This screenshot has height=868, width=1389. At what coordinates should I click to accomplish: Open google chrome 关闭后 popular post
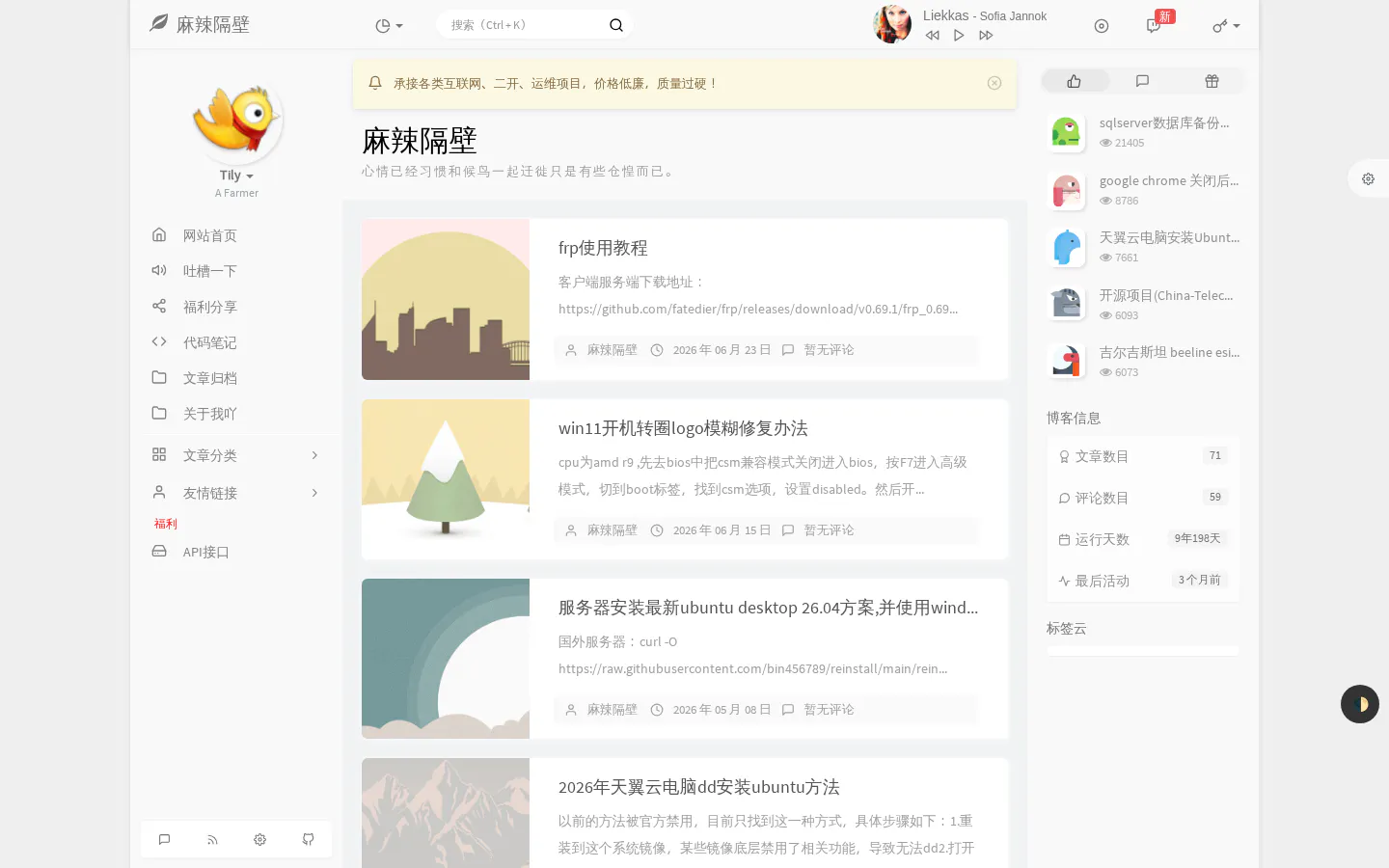click(x=1169, y=180)
